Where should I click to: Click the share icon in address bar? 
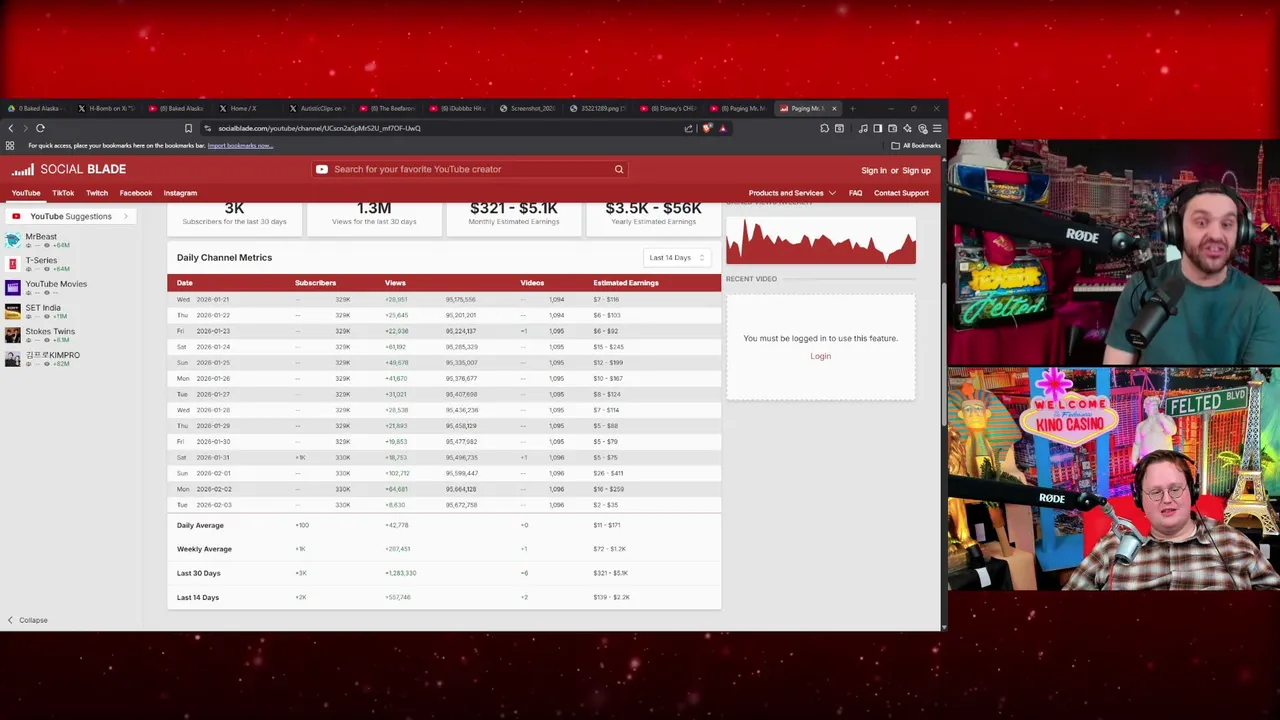click(688, 128)
